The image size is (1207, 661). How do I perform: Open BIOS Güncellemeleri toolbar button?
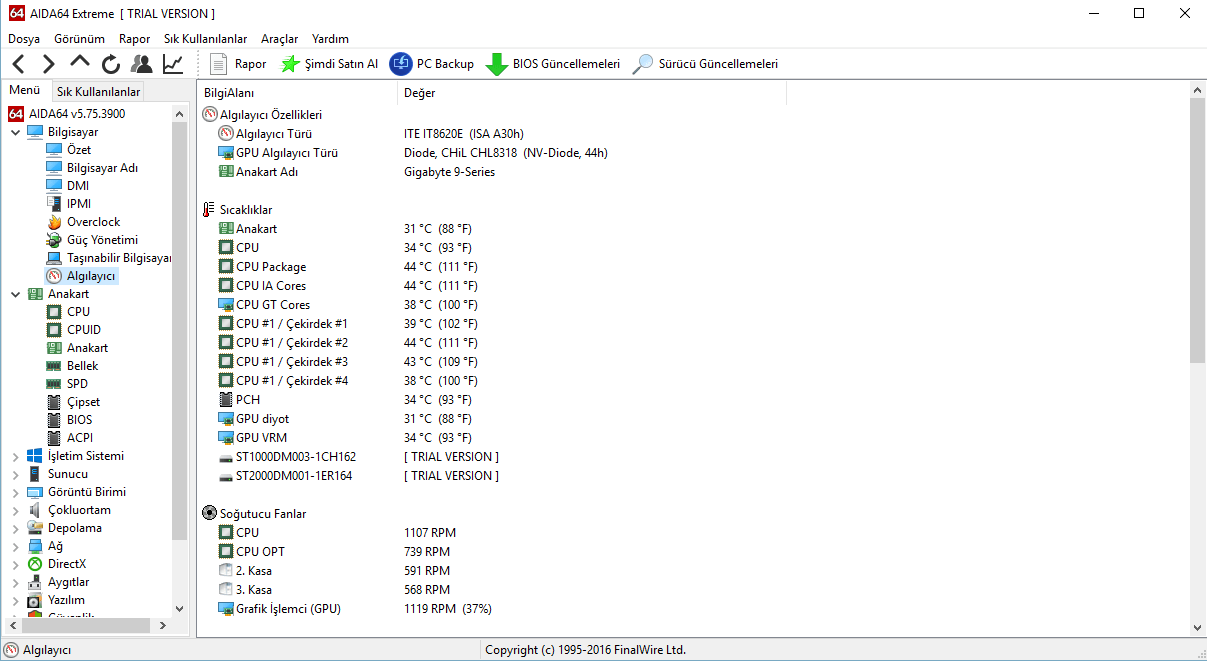(553, 64)
